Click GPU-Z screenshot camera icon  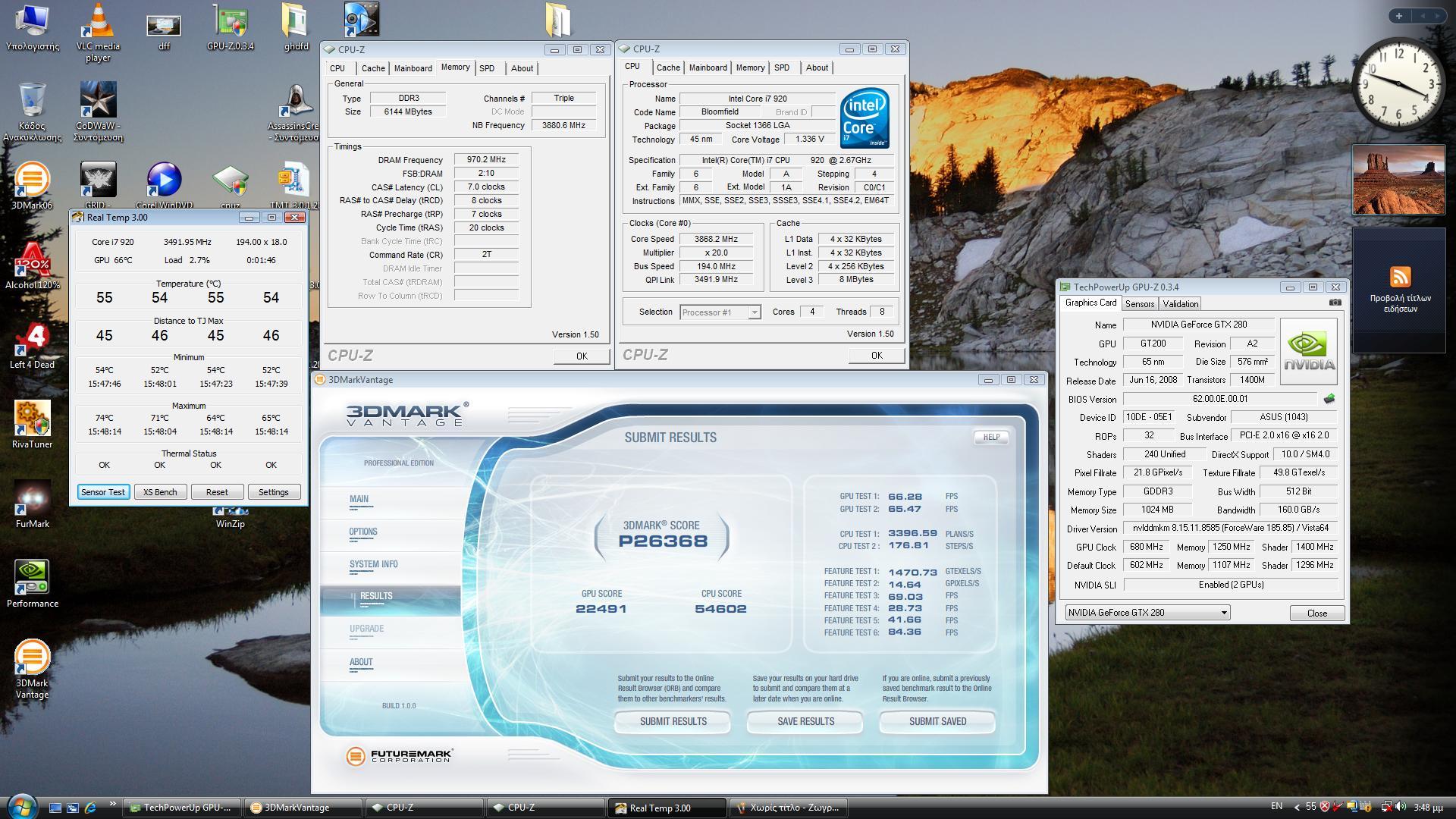[1335, 303]
